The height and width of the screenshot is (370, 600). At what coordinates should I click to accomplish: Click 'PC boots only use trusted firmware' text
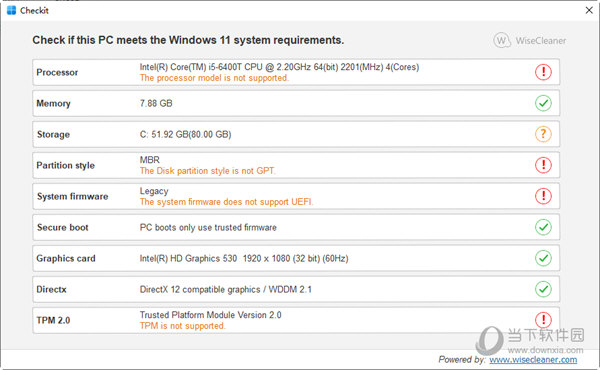point(208,227)
